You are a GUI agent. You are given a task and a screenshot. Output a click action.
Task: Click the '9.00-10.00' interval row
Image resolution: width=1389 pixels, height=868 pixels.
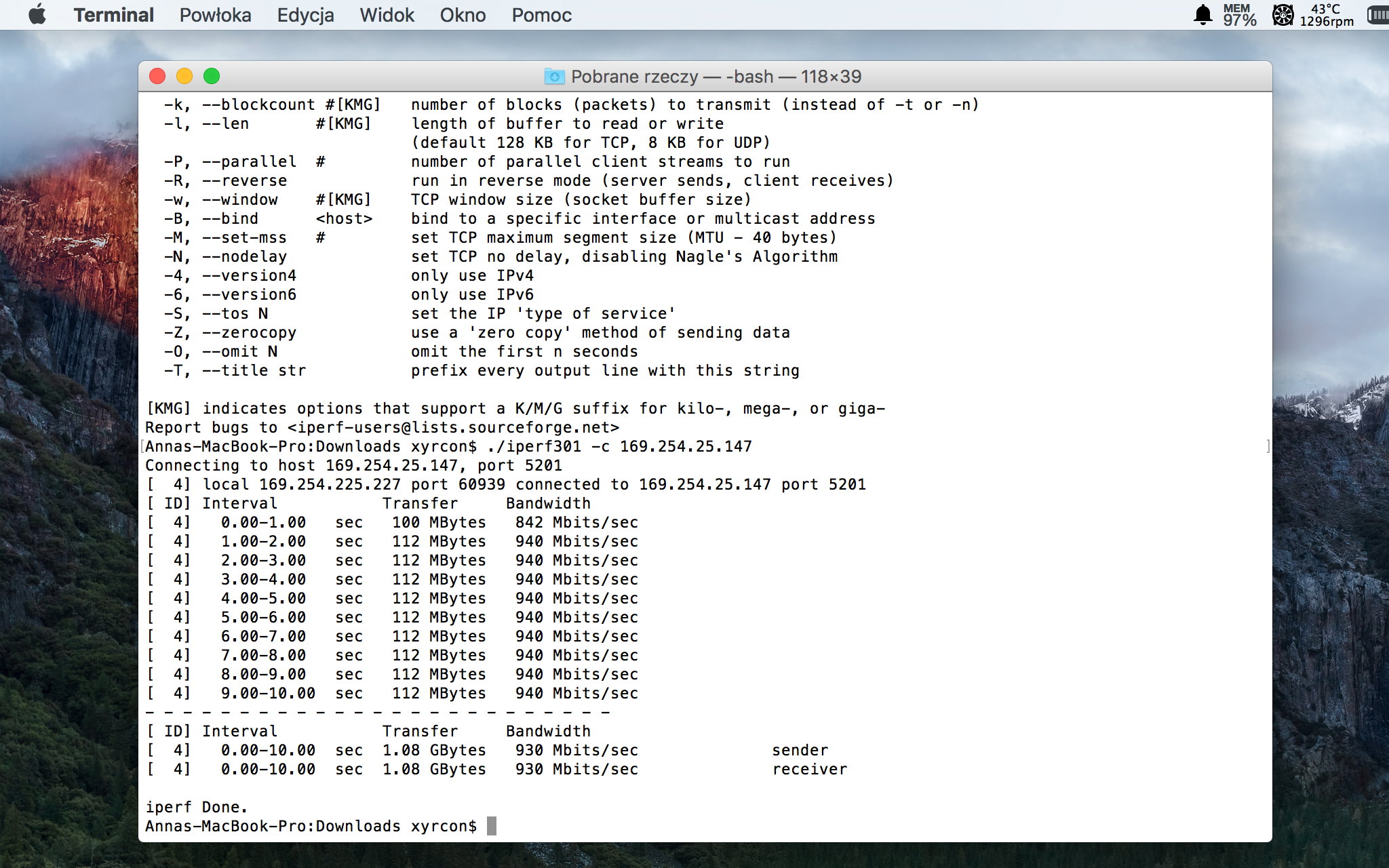[393, 693]
